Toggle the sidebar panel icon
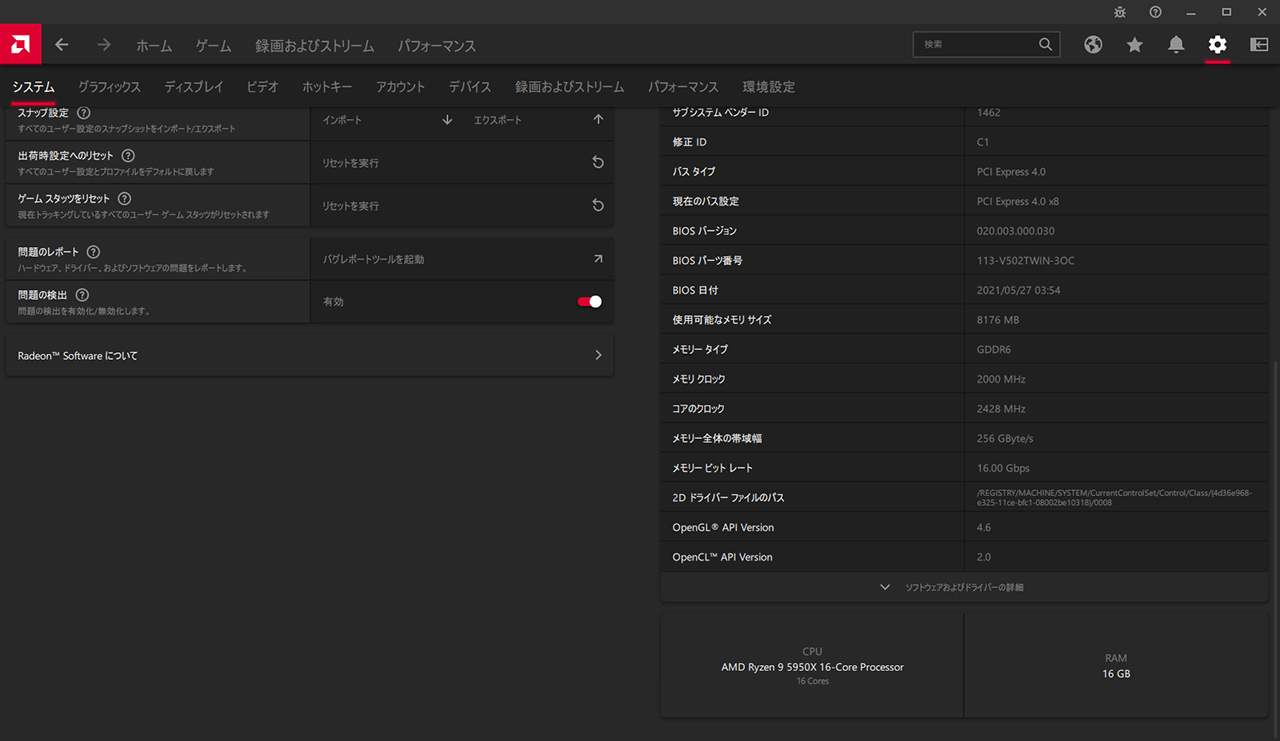 pyautogui.click(x=1259, y=45)
